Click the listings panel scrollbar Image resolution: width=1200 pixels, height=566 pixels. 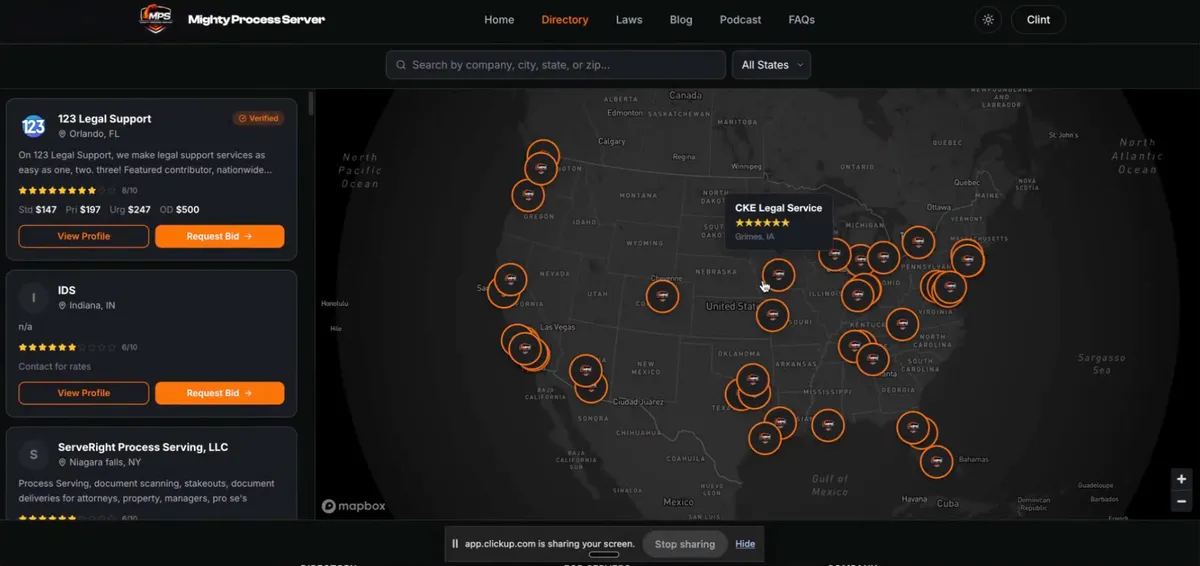[311, 104]
